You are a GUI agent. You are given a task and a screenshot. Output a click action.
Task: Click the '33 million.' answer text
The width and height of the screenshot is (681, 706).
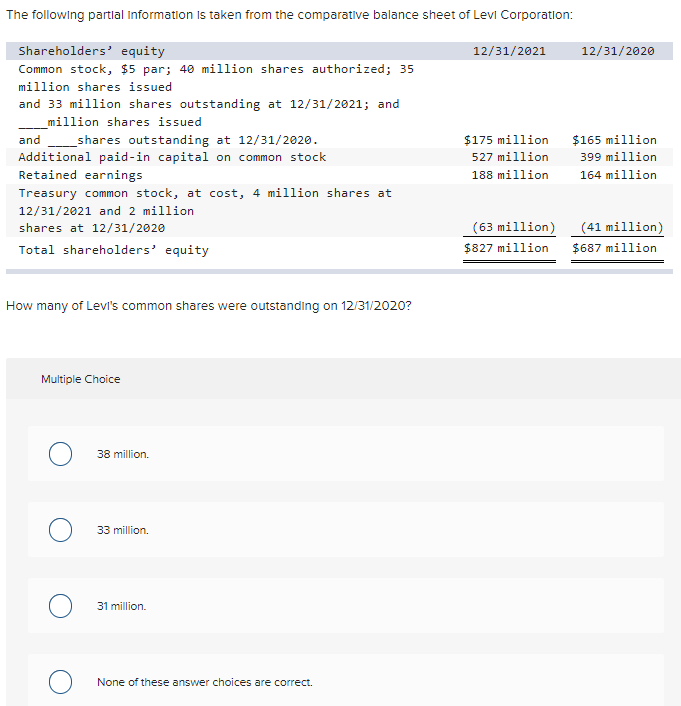point(123,530)
